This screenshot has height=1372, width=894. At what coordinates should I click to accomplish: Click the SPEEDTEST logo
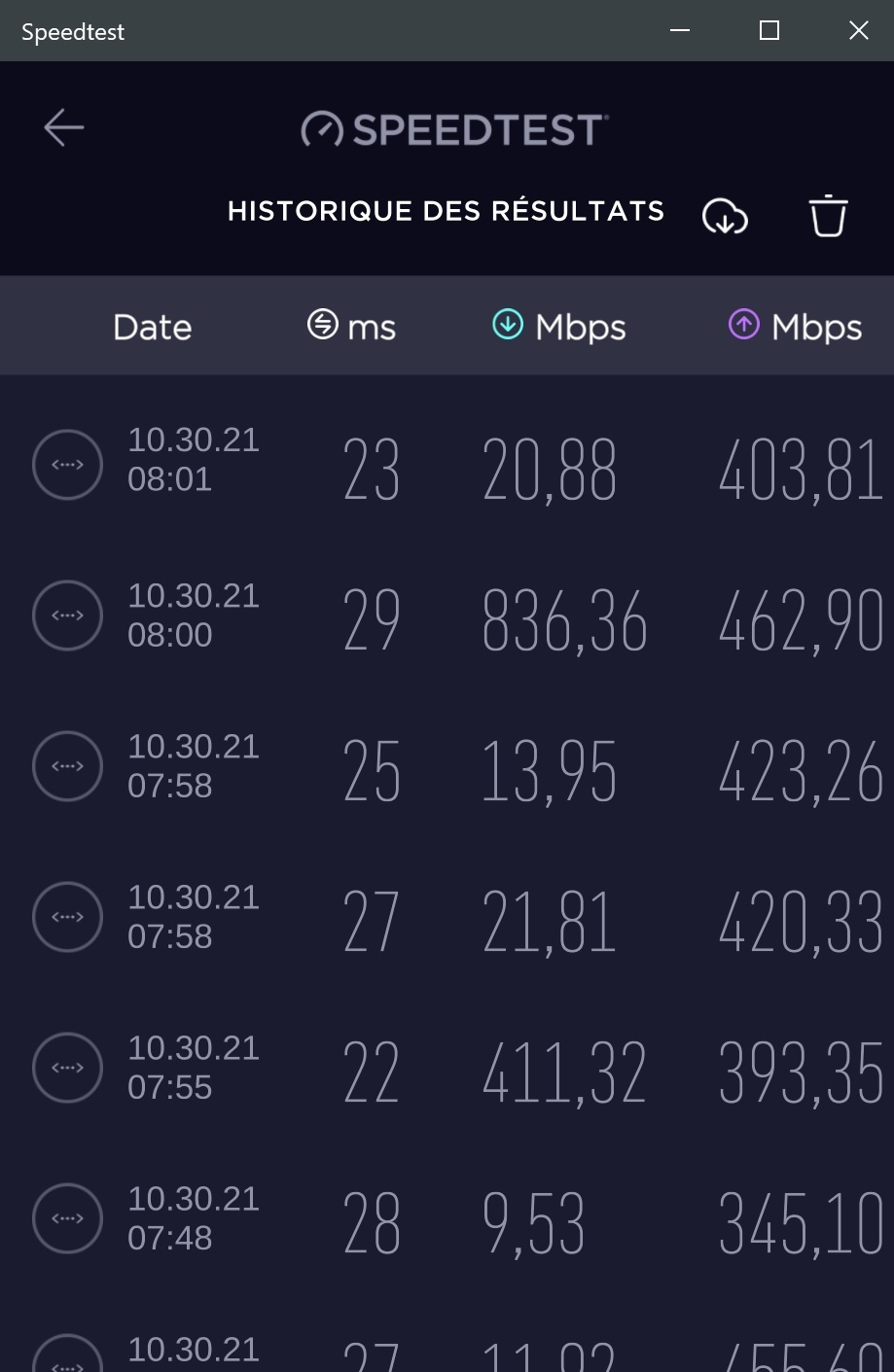(454, 129)
